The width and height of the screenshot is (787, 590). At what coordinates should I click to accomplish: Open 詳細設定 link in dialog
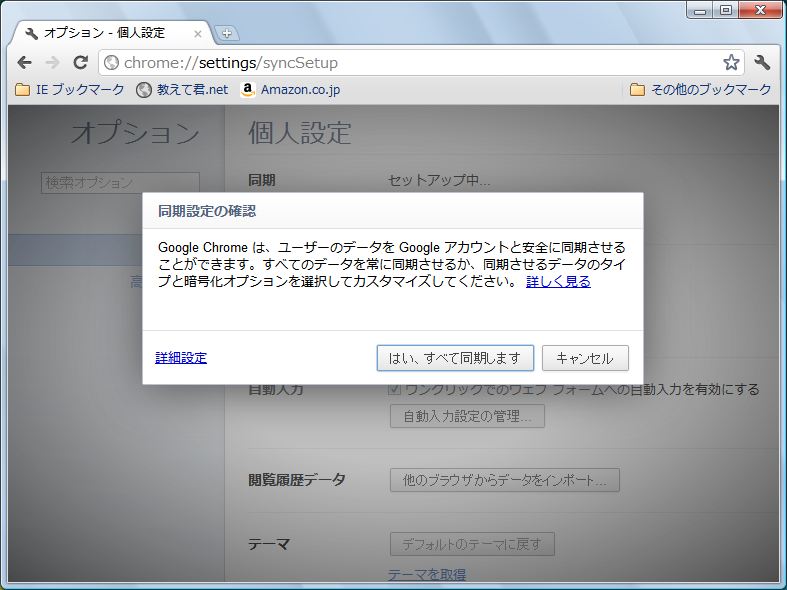click(181, 358)
